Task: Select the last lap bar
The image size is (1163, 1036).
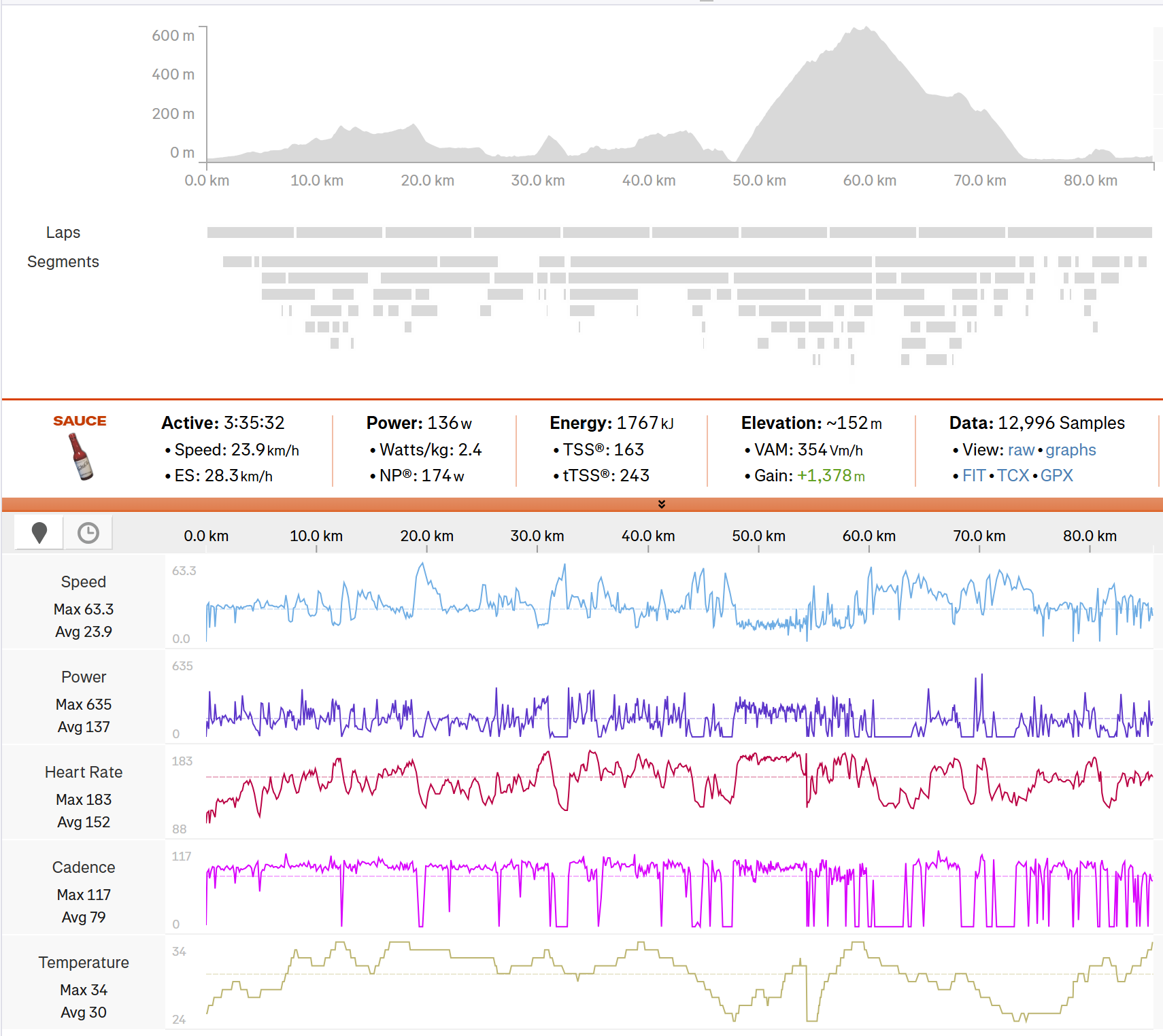Action: [x=1124, y=232]
